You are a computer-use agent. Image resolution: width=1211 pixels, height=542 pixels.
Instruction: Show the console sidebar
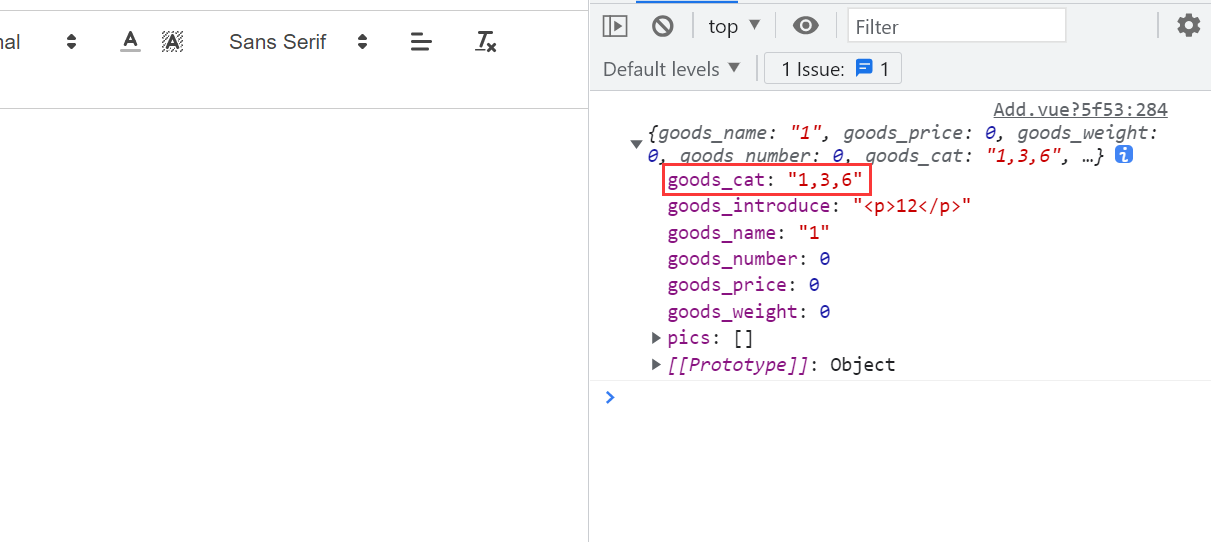615,26
